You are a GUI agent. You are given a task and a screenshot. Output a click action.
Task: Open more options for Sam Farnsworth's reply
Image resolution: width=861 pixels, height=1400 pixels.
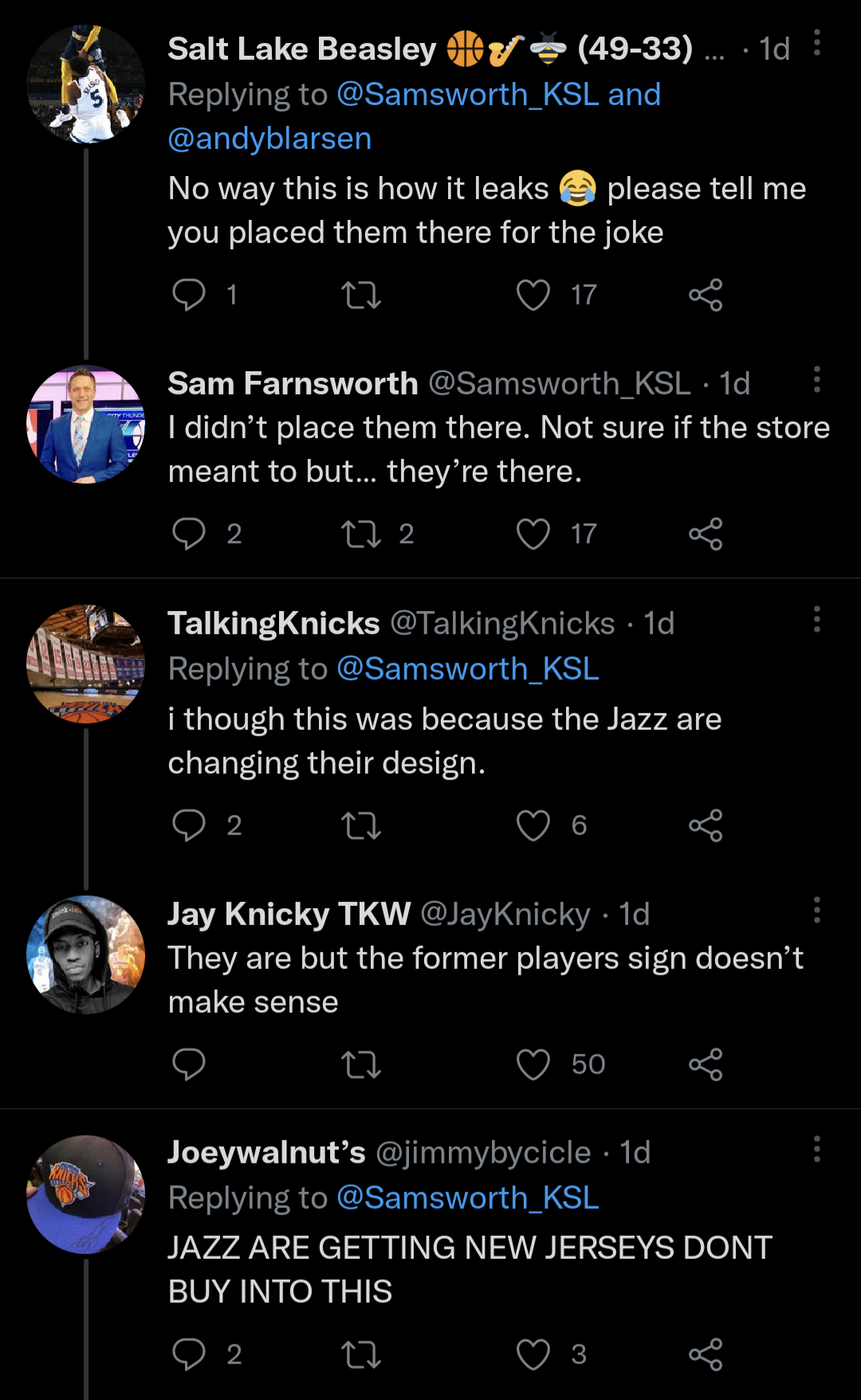click(x=816, y=380)
